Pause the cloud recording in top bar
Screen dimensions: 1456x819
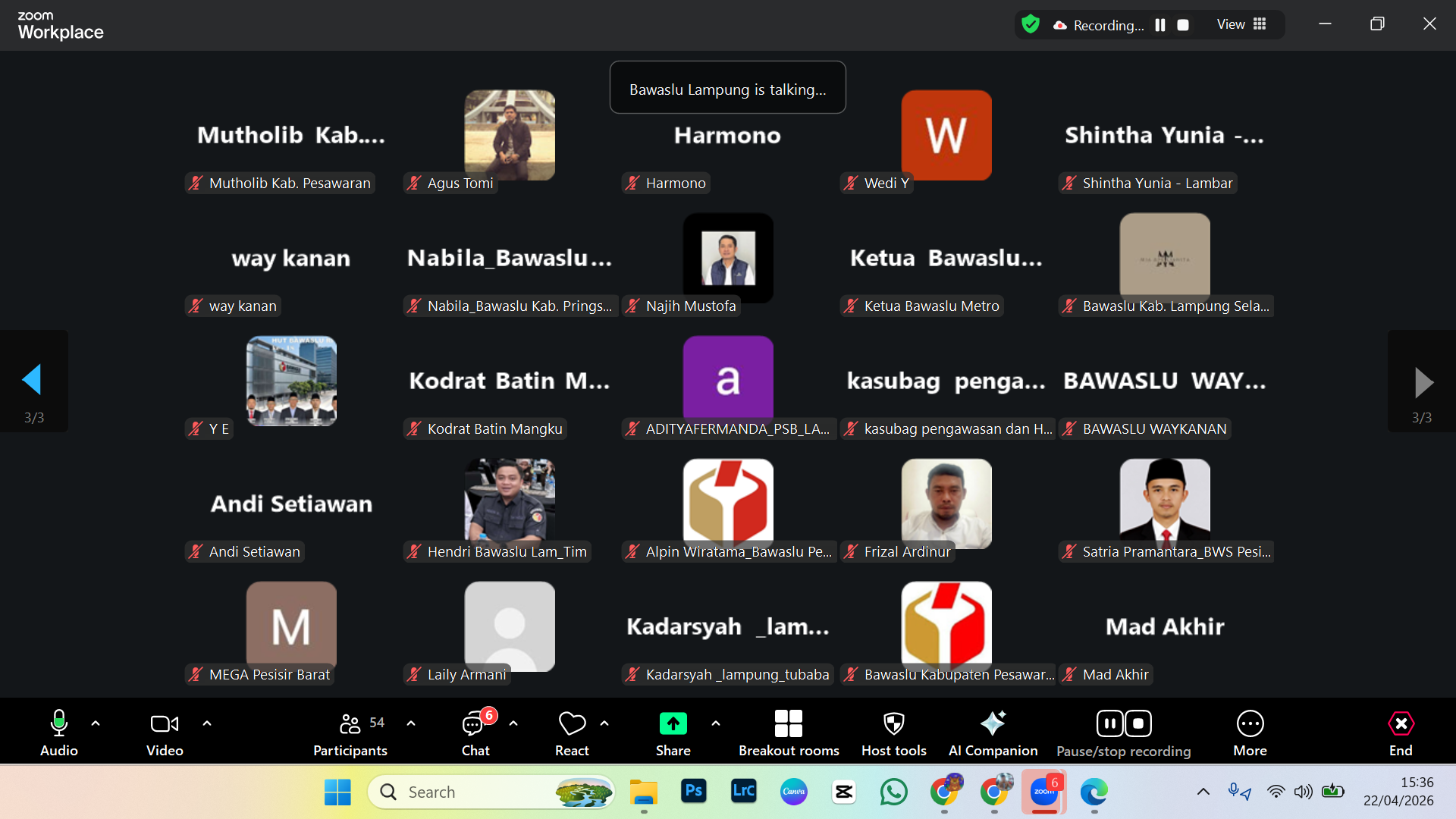[x=1160, y=25]
